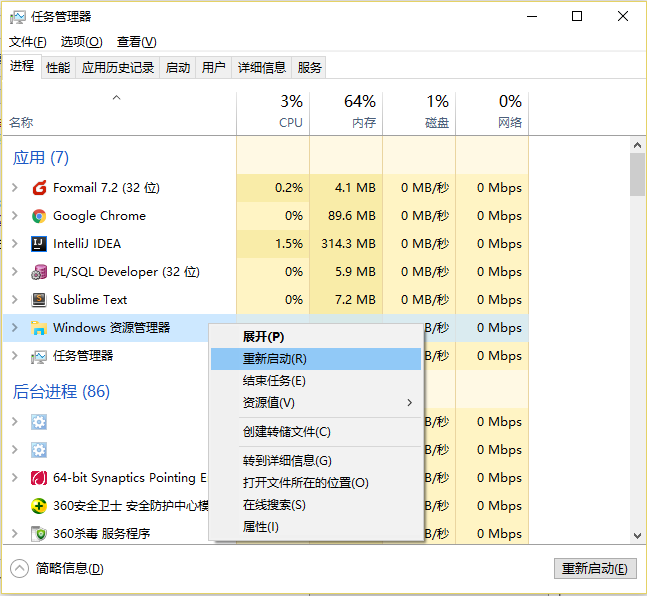The height and width of the screenshot is (596, 647).
Task: Switch to the 应用历史记录 tab
Action: point(118,67)
